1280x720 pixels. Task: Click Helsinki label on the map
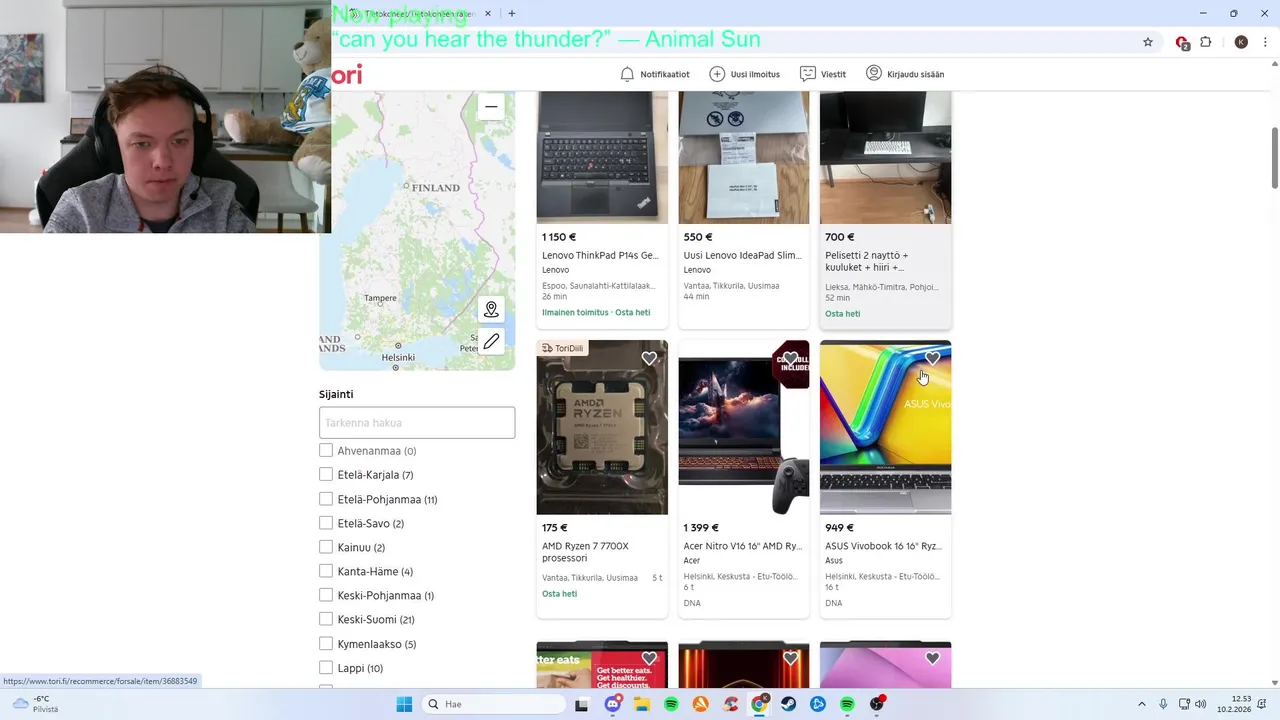[398, 357]
